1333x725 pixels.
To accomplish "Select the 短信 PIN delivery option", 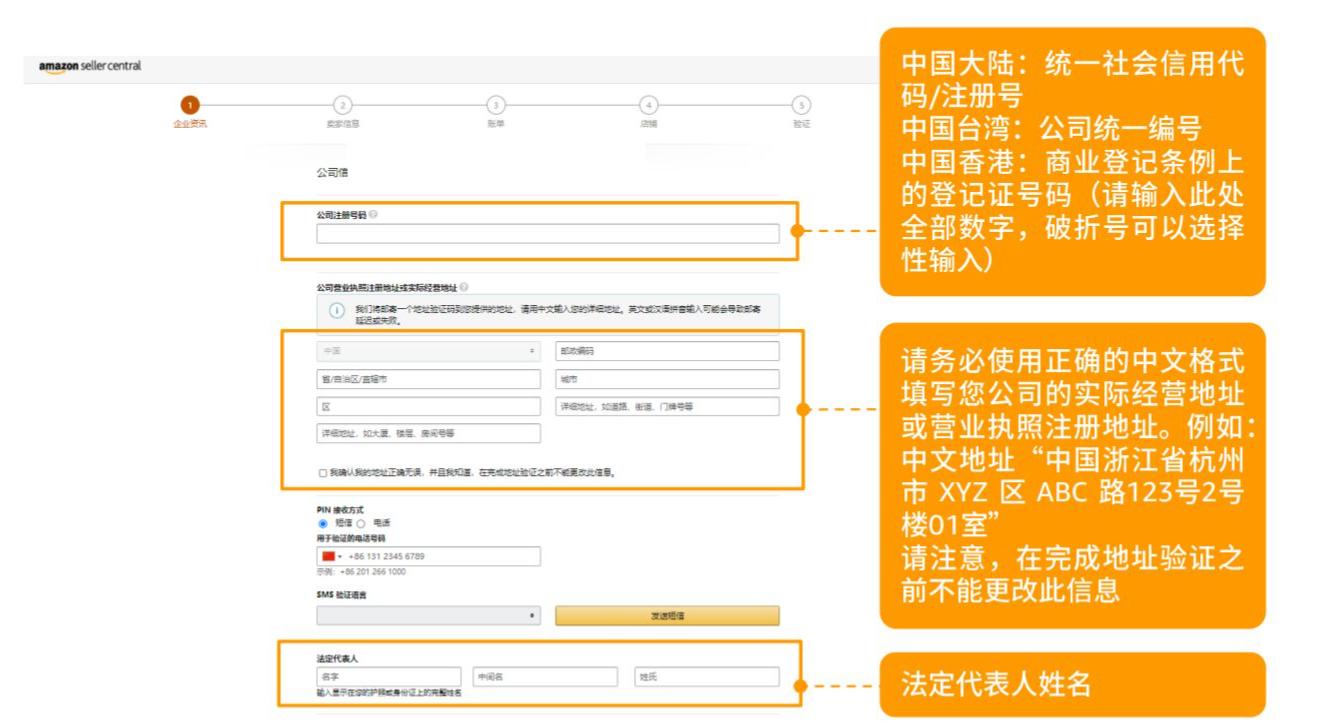I will tap(324, 522).
